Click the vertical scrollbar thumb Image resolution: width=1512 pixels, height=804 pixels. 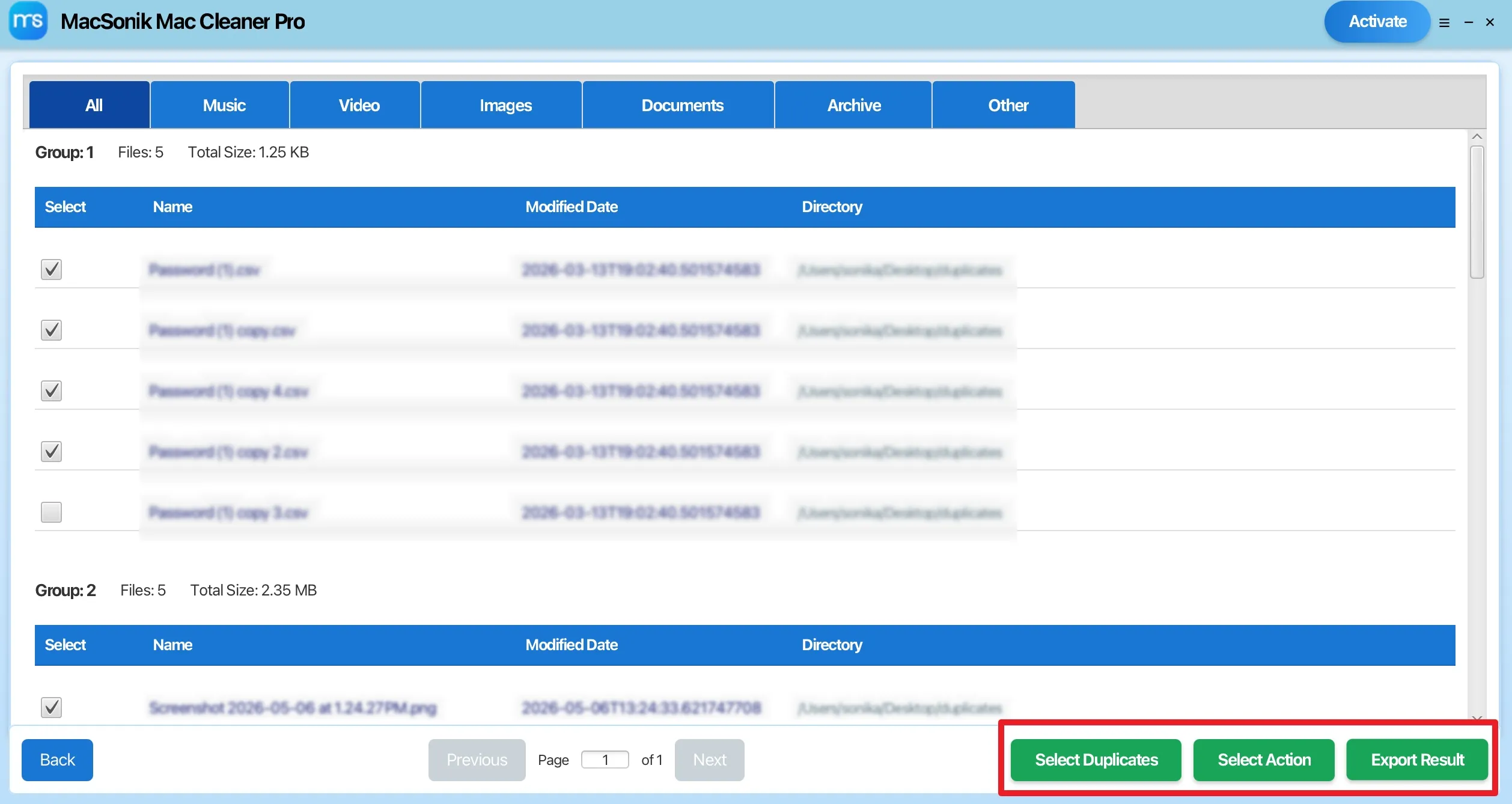pos(1477,212)
